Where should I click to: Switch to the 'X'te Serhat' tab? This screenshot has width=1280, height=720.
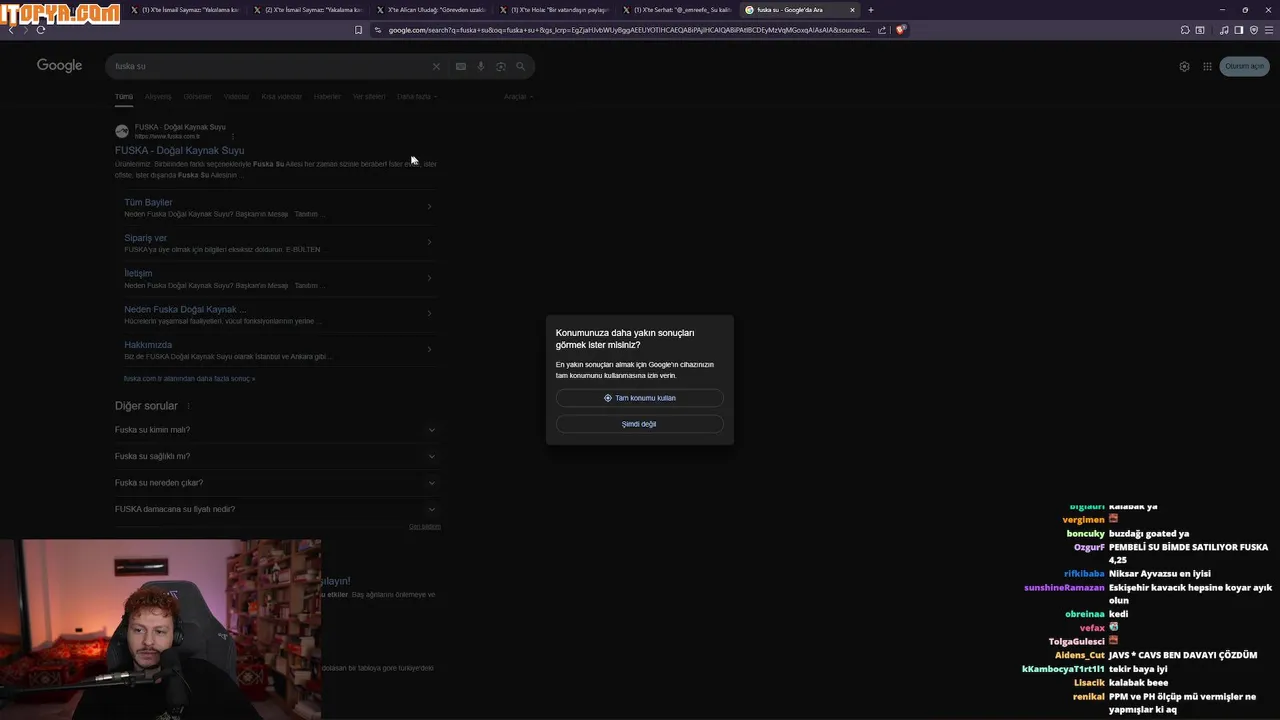(677, 10)
